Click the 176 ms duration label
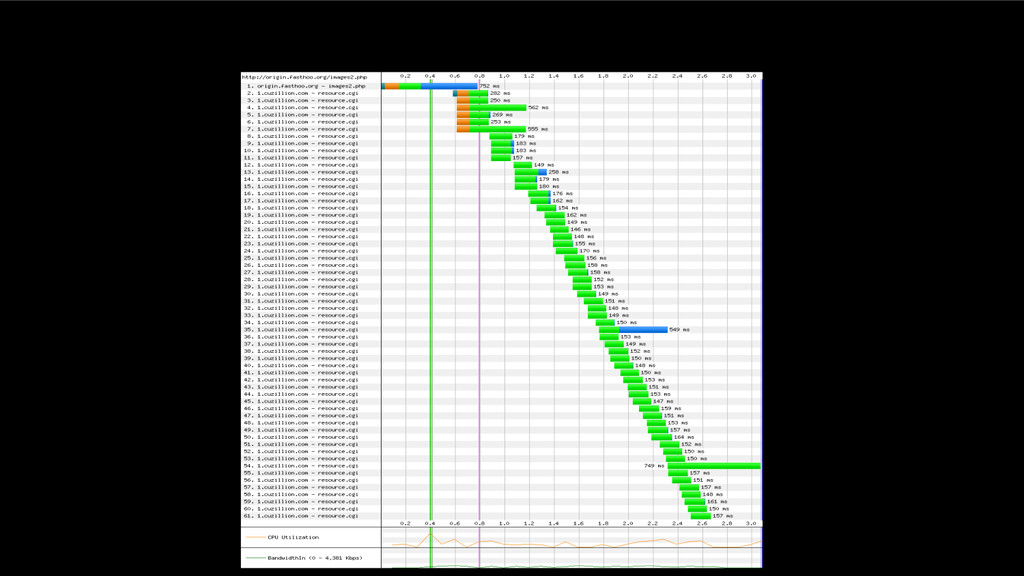Image resolution: width=1024 pixels, height=576 pixels. click(562, 193)
